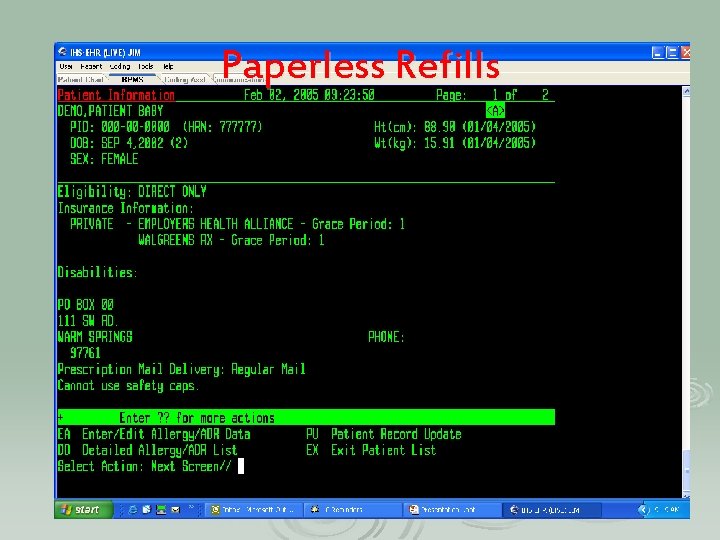Click the SEX: FEMALE line
The image size is (720, 540).
pyautogui.click(x=104, y=159)
